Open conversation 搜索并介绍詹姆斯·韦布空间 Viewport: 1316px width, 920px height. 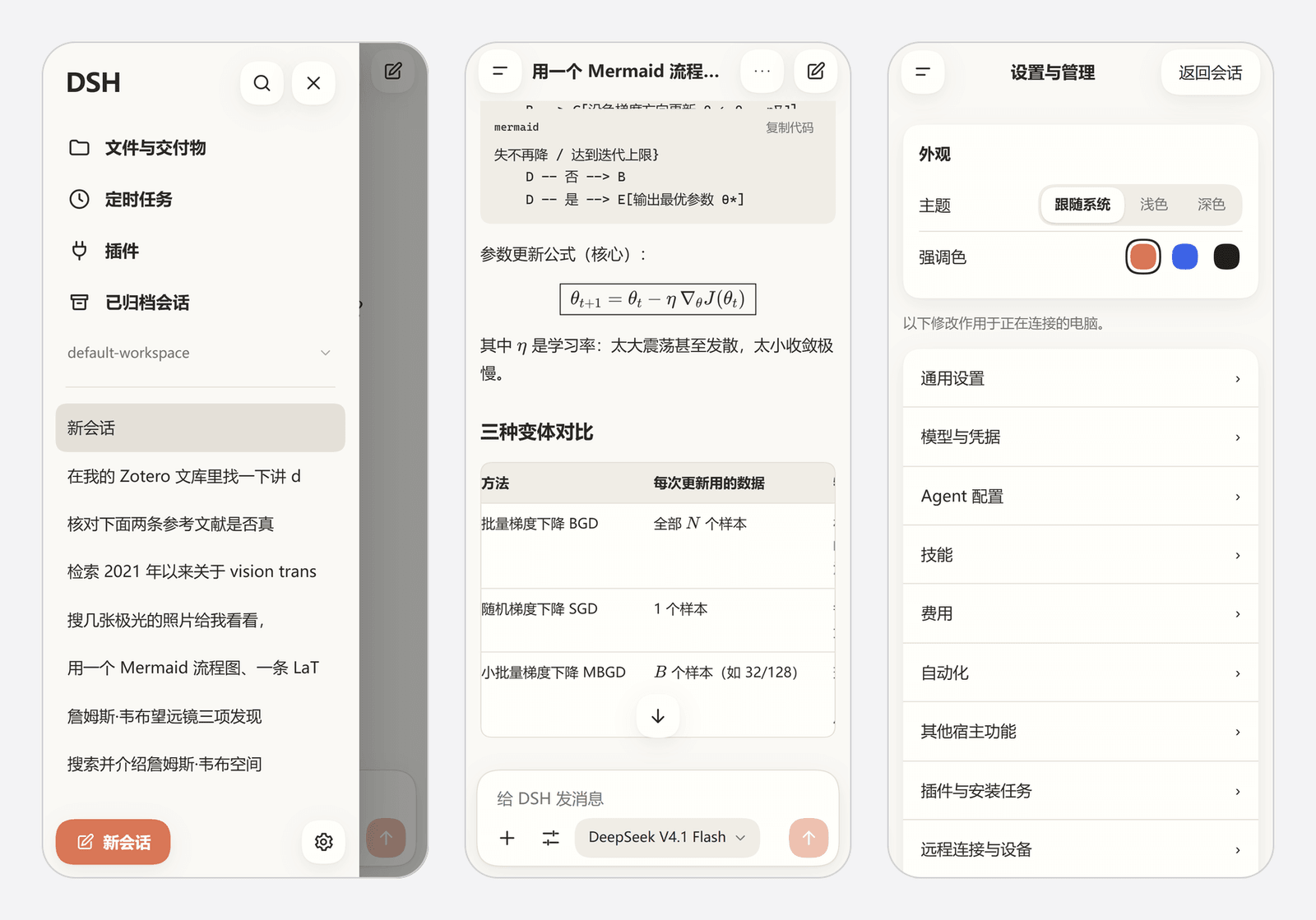click(x=200, y=764)
